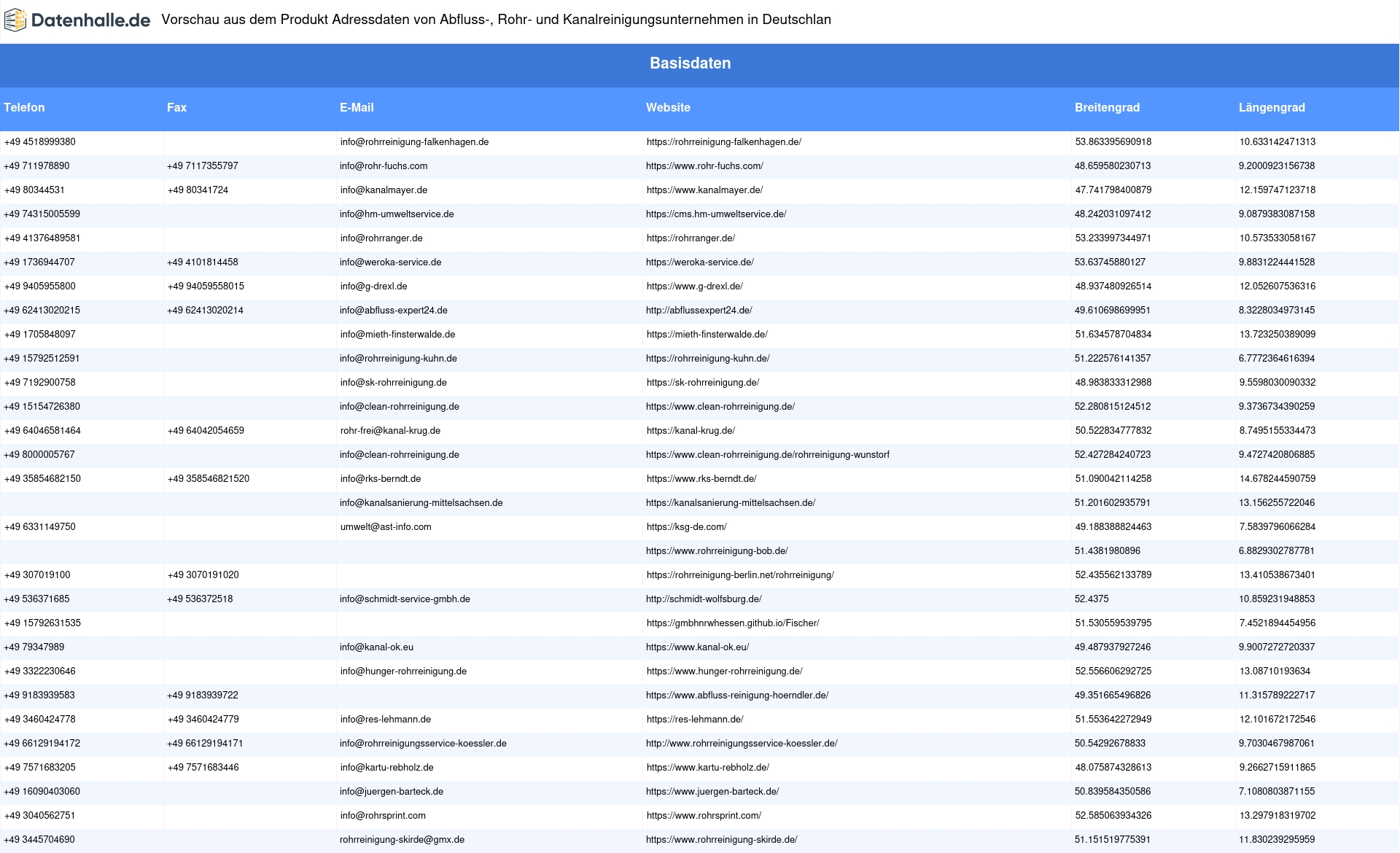Select fax number +49 94059558015
This screenshot has height=853, width=1400.
coord(206,287)
